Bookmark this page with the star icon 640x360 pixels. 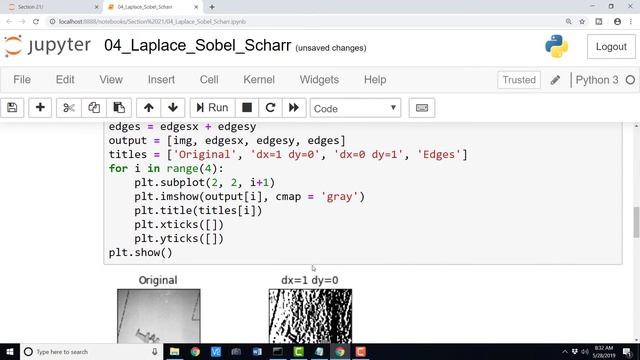[x=582, y=22]
